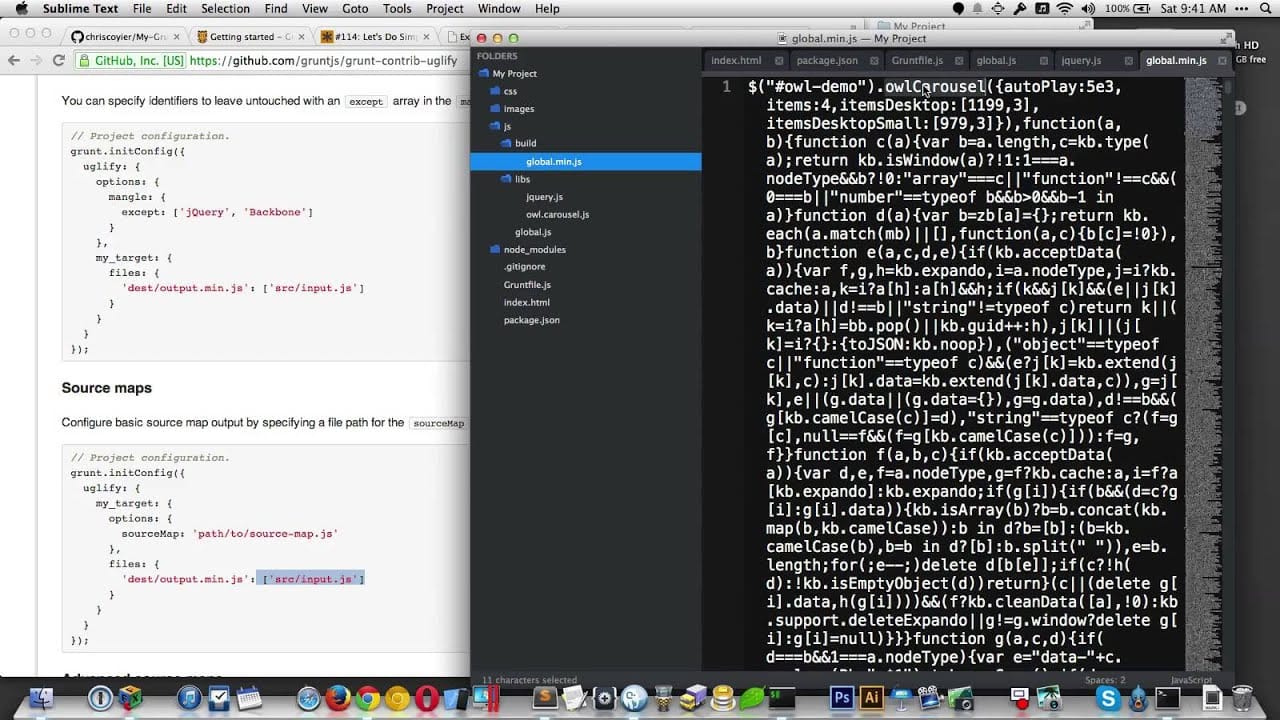Open jquery.js in the sidebar
1280x720 pixels.
tap(544, 197)
